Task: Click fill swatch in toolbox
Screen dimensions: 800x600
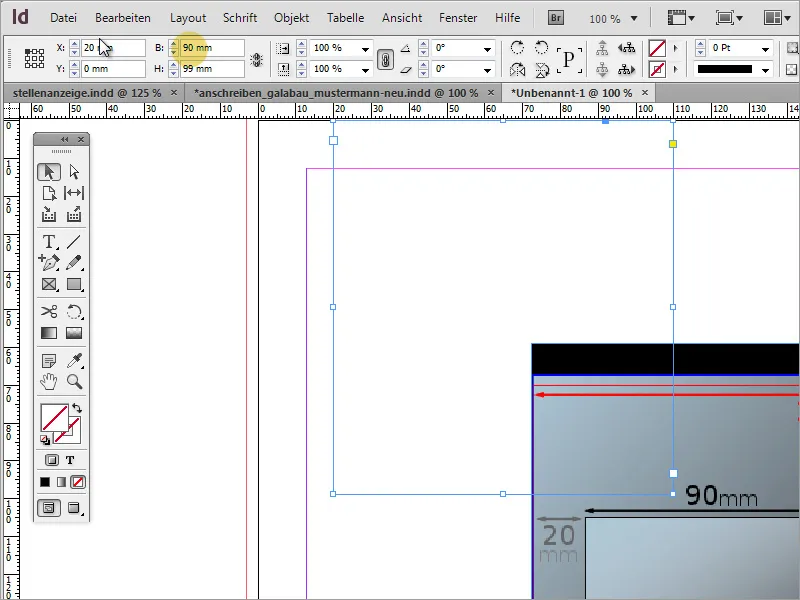Action: coord(55,418)
